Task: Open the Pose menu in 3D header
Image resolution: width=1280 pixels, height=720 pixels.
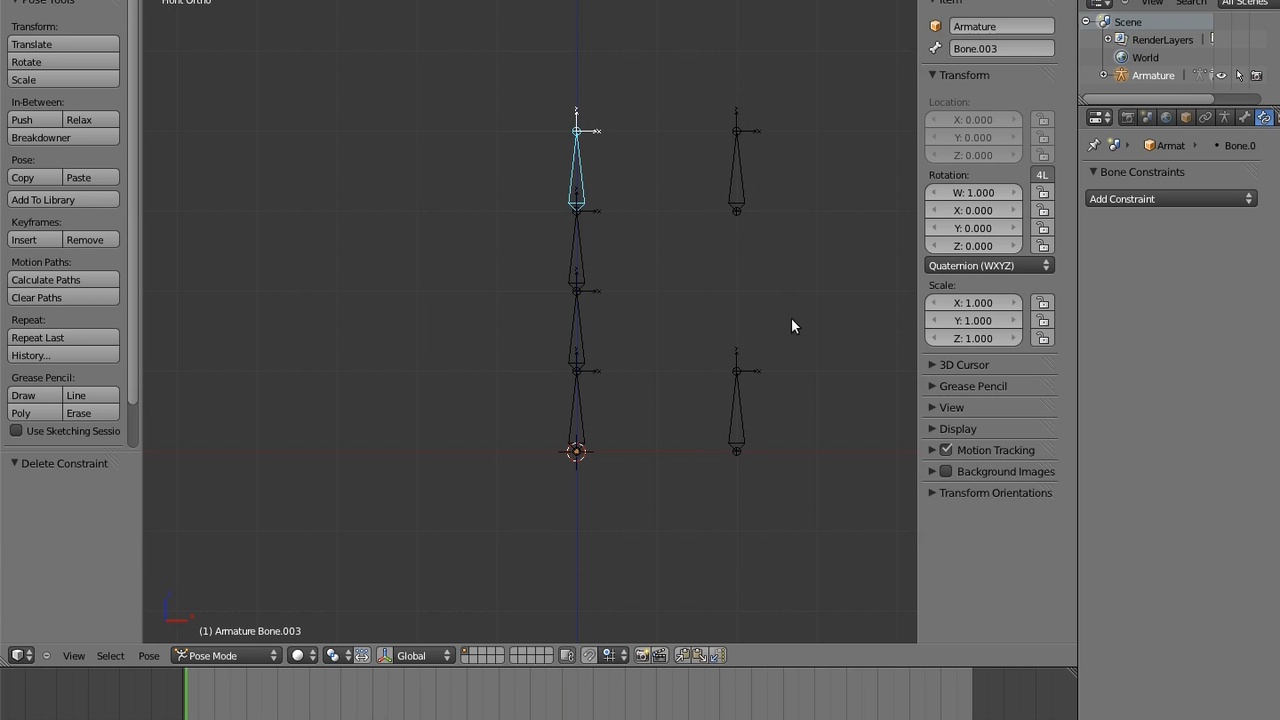Action: pyautogui.click(x=149, y=656)
